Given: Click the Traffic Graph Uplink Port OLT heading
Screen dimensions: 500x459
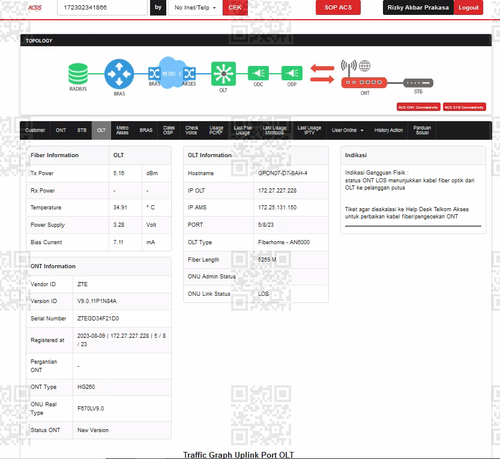Looking at the screenshot, I should tap(239, 455).
